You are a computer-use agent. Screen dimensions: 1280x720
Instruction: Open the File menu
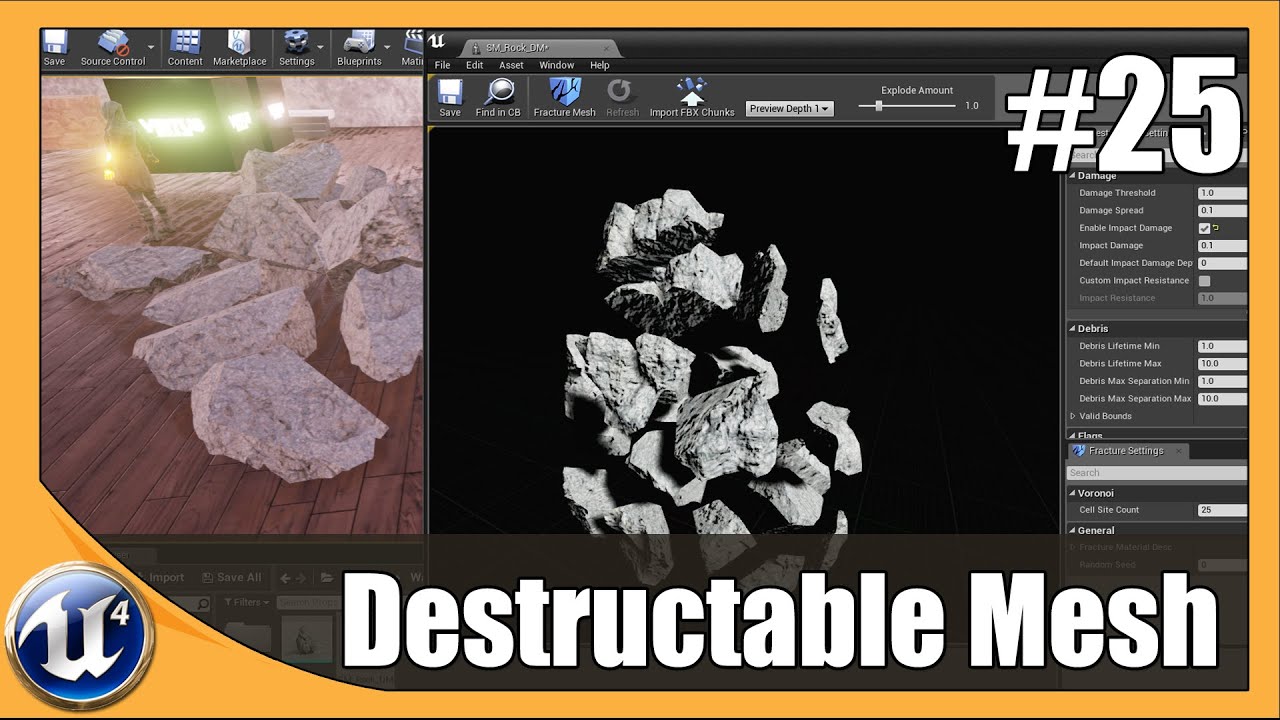[443, 65]
